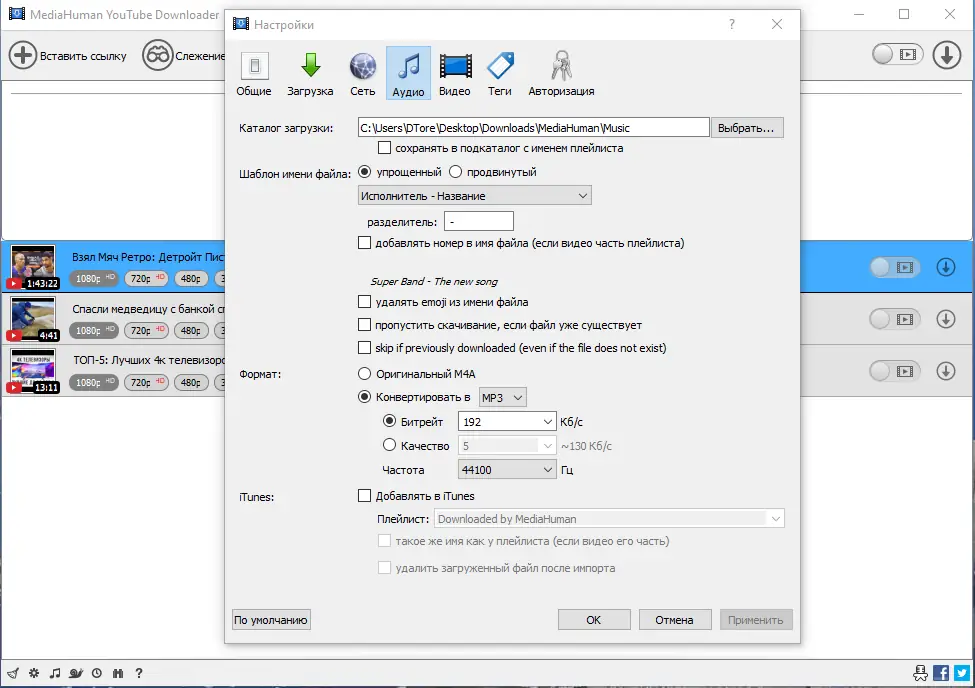The width and height of the screenshot is (975, 688).
Task: Click the start all downloads arrow icon
Action: [x=946, y=55]
